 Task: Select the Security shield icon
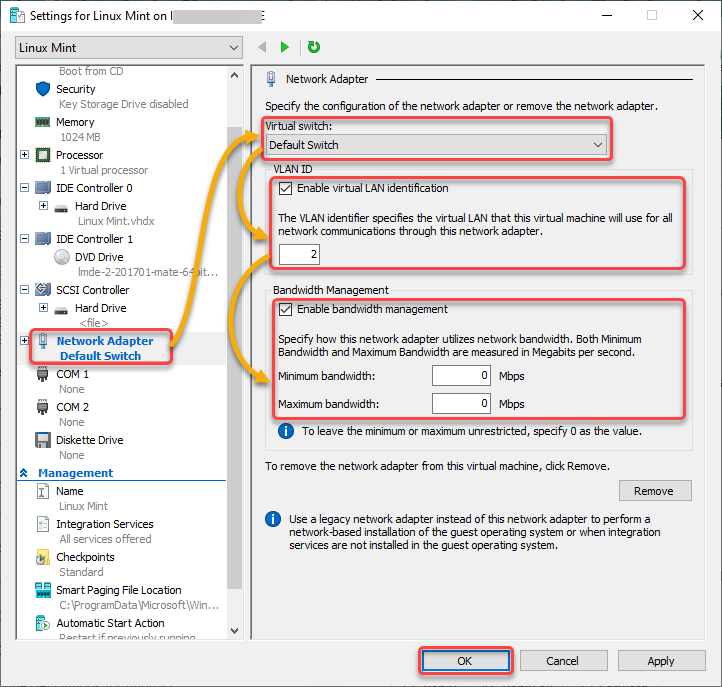pyautogui.click(x=43, y=89)
